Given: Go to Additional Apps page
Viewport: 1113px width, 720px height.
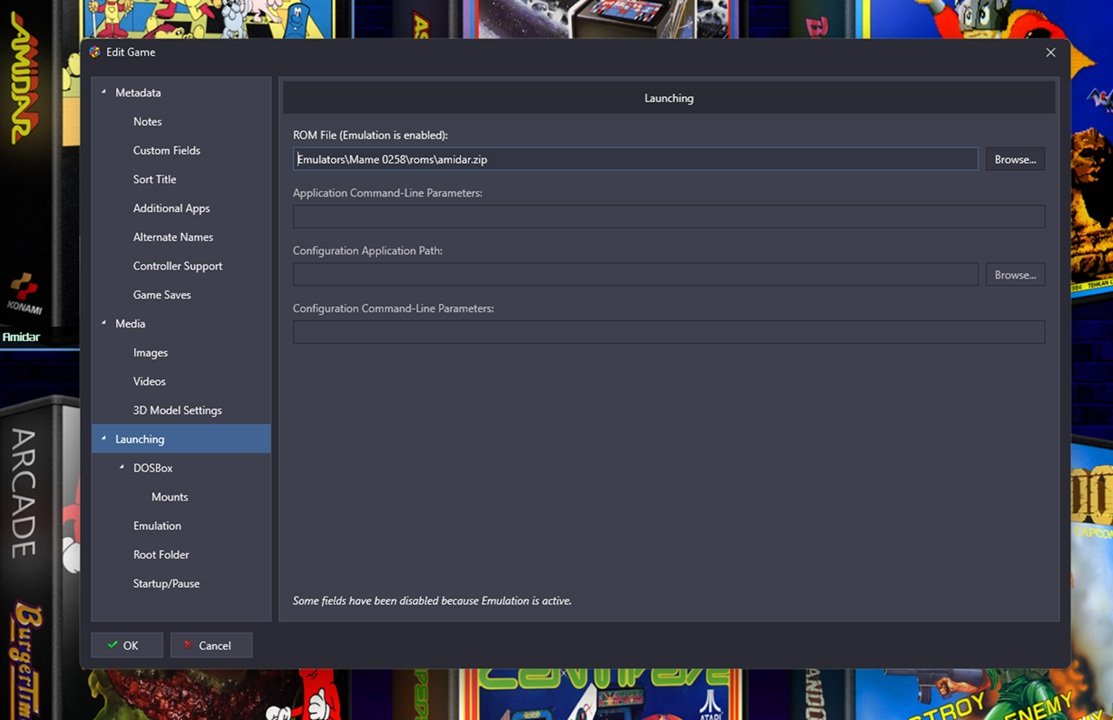Looking at the screenshot, I should coord(171,209).
